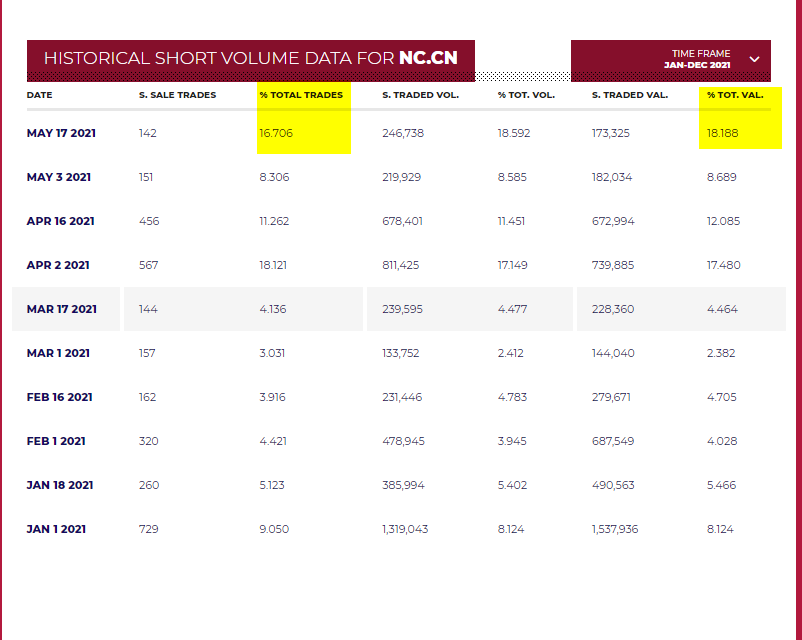
Task: Click the 478,945 traded volume cell
Action: (404, 441)
